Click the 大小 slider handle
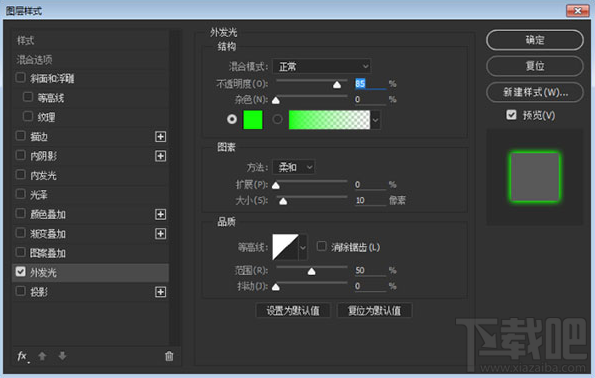 coord(283,202)
